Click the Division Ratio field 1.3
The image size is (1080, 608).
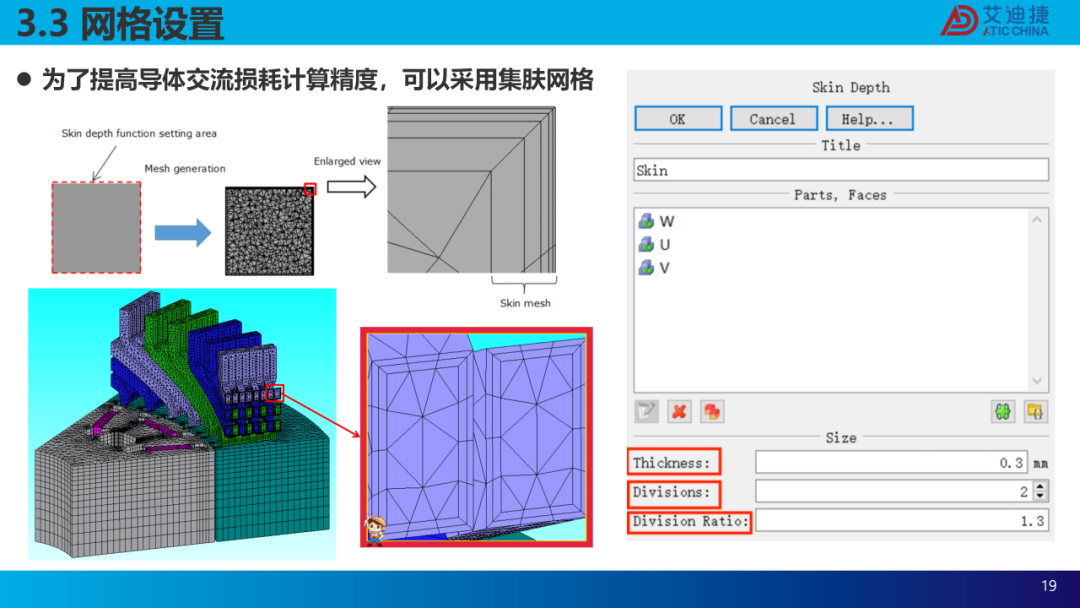(x=902, y=521)
